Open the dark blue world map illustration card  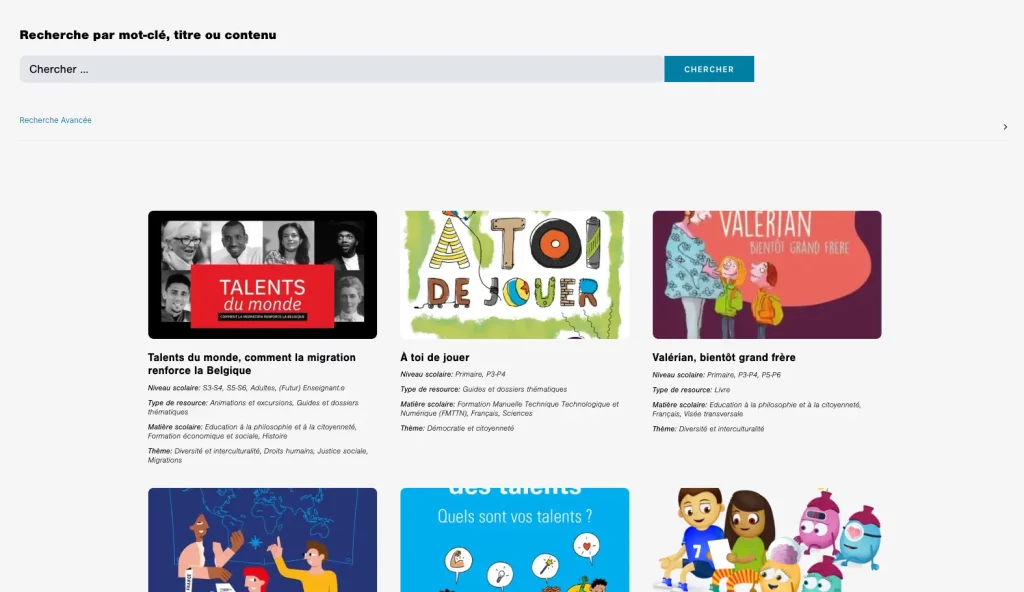tap(263, 540)
